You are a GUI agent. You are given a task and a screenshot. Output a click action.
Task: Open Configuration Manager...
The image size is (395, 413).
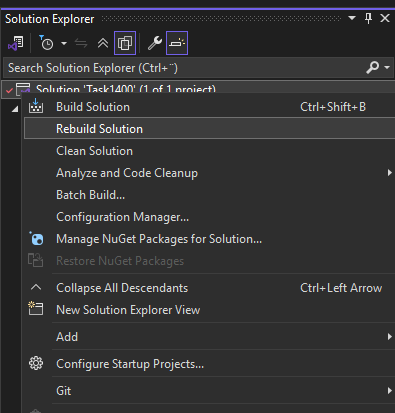click(210, 217)
